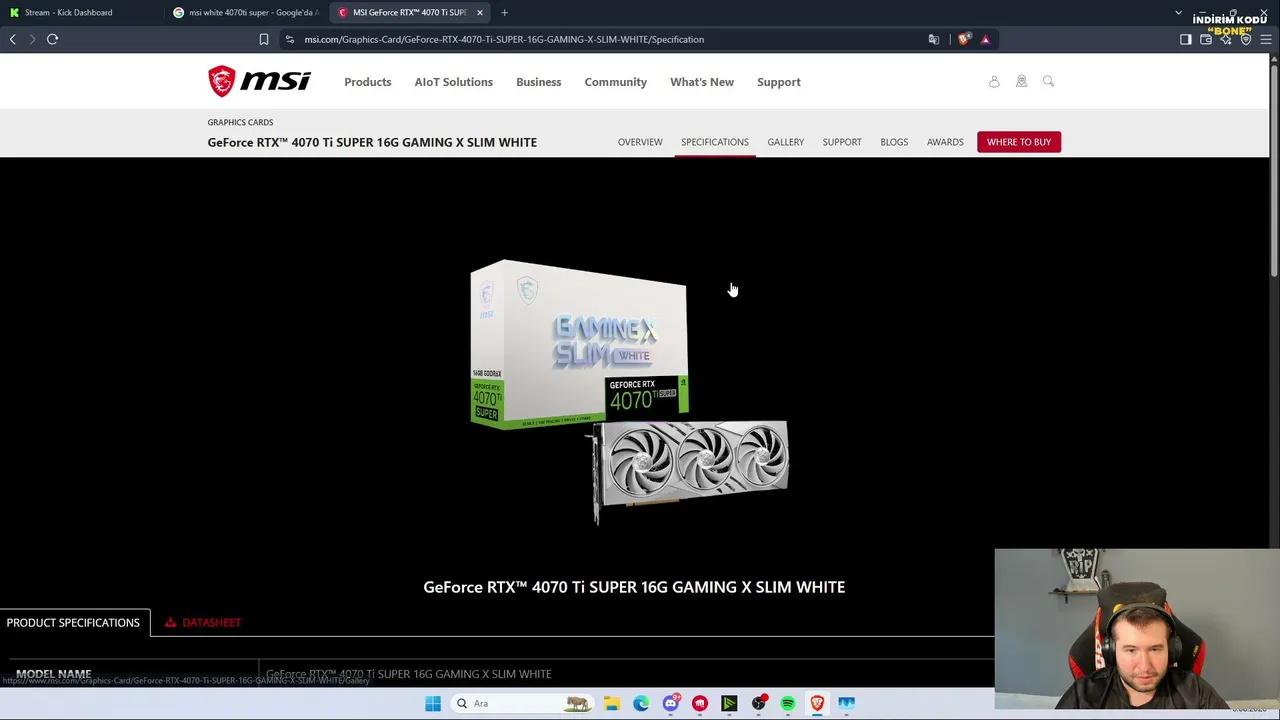Open File Explorer from the taskbar

611,703
